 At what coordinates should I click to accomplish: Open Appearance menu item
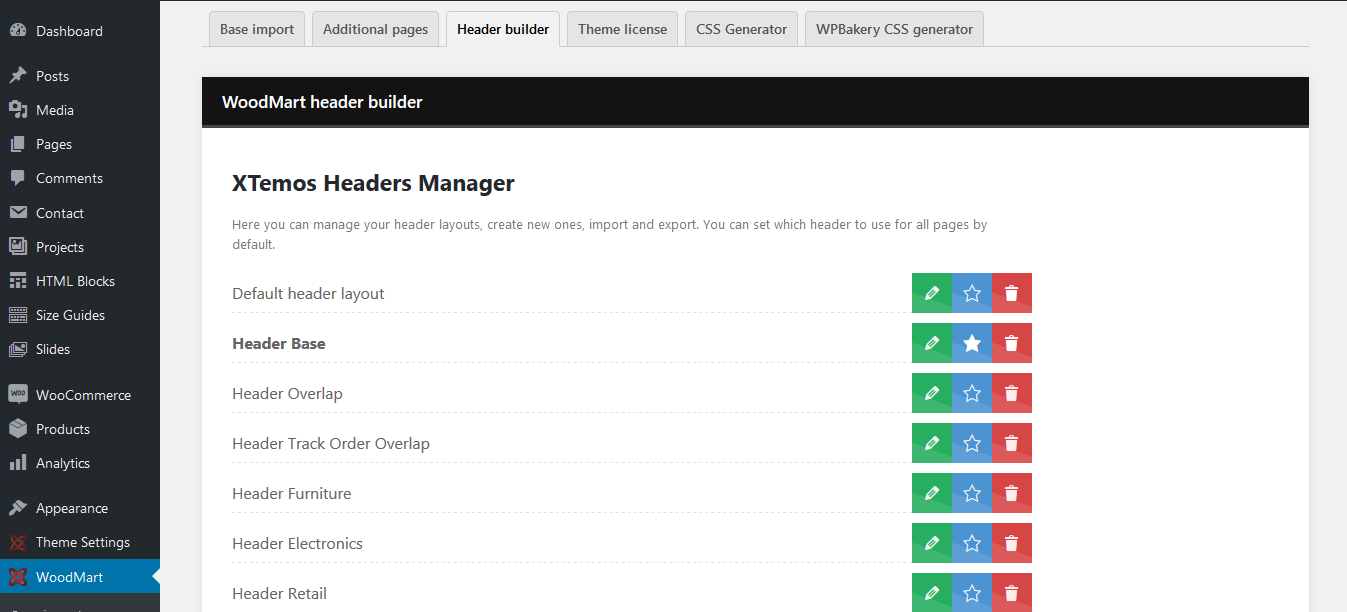click(80, 508)
